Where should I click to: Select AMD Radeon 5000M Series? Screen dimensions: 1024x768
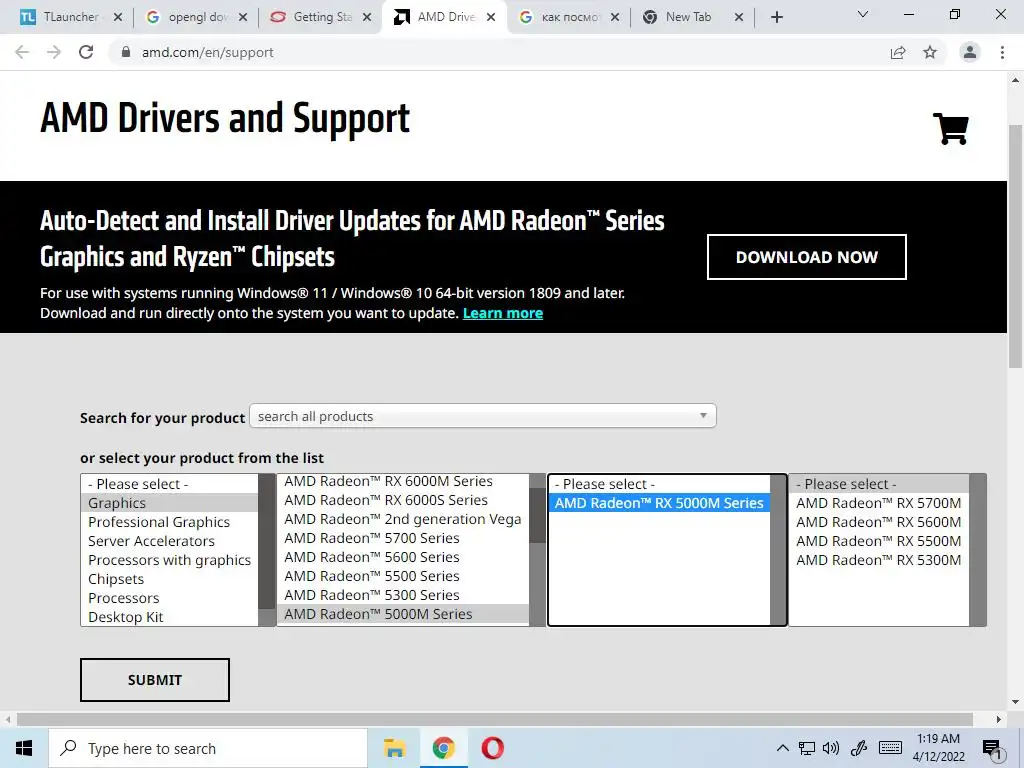pos(403,614)
